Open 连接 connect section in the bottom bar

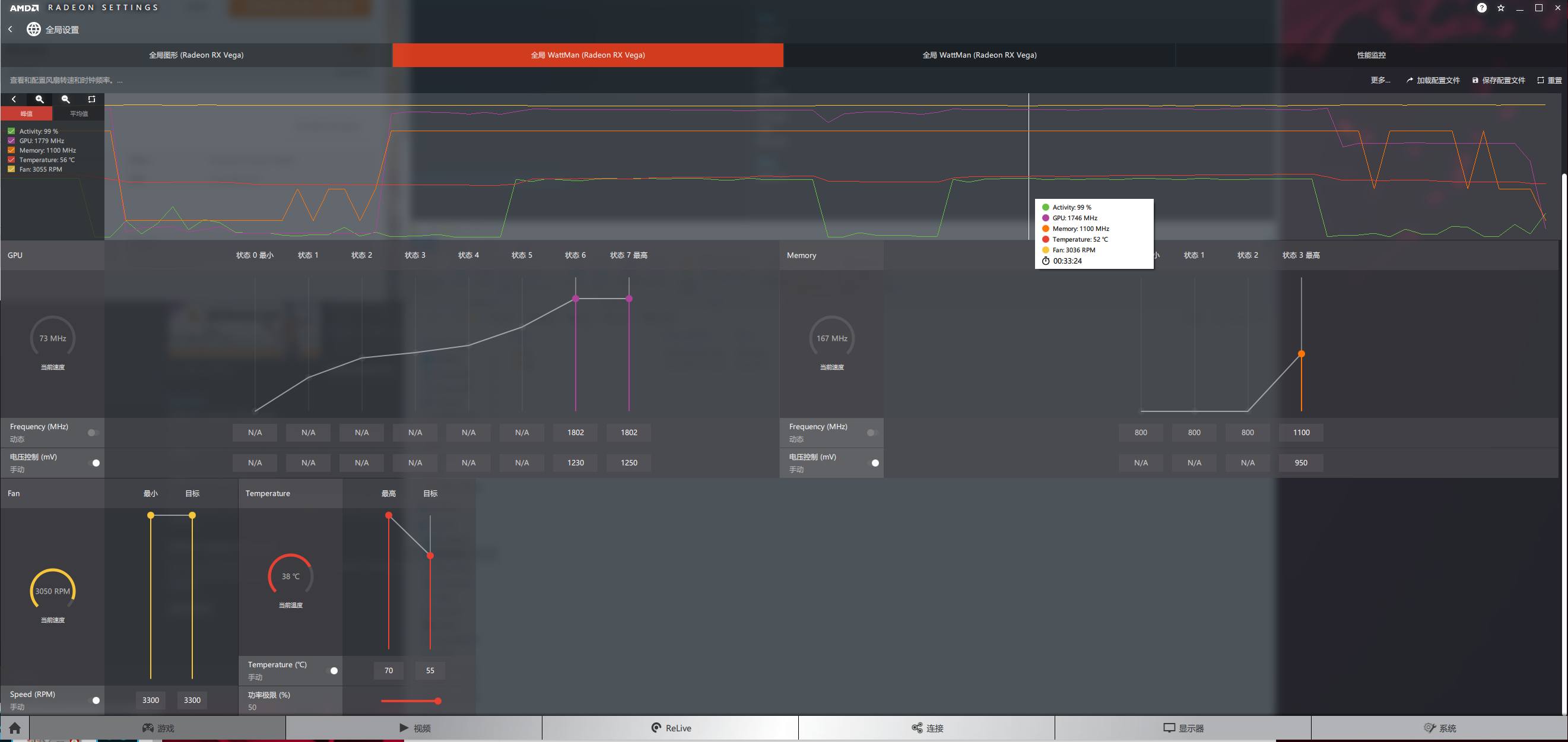926,728
